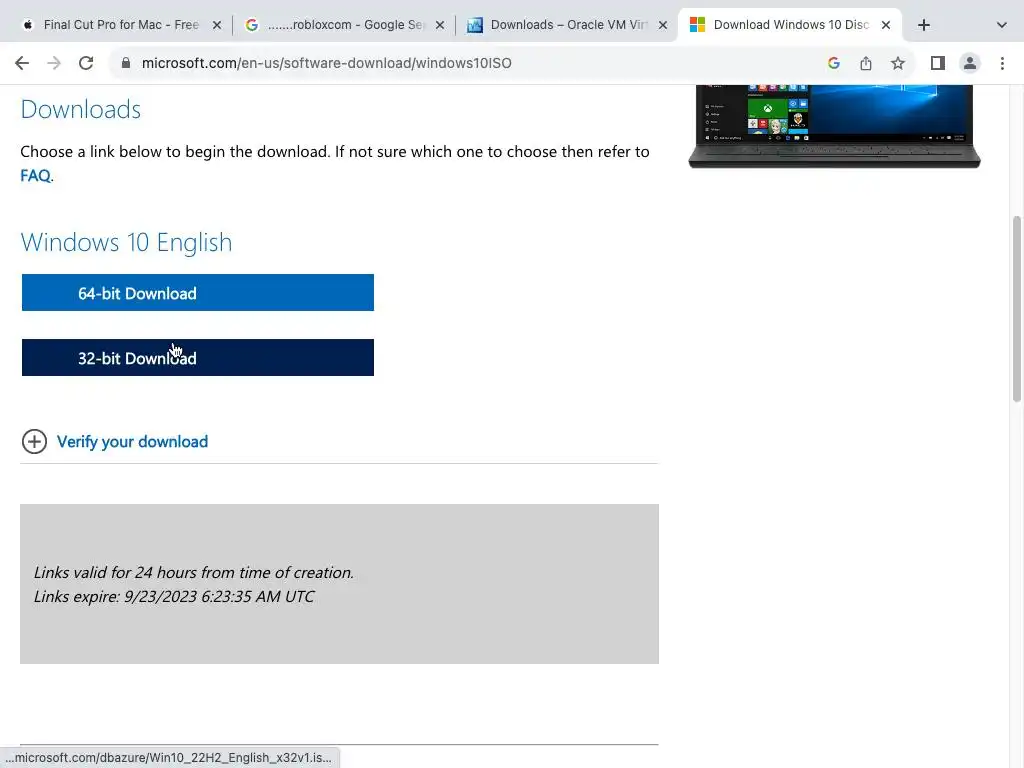Switch to the robloxcom Google Search tab
The width and height of the screenshot is (1024, 768).
[x=345, y=25]
